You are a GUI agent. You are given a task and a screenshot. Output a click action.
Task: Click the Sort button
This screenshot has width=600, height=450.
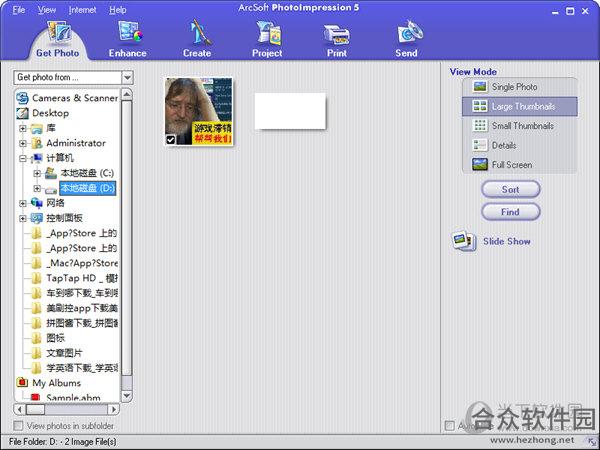coord(510,189)
